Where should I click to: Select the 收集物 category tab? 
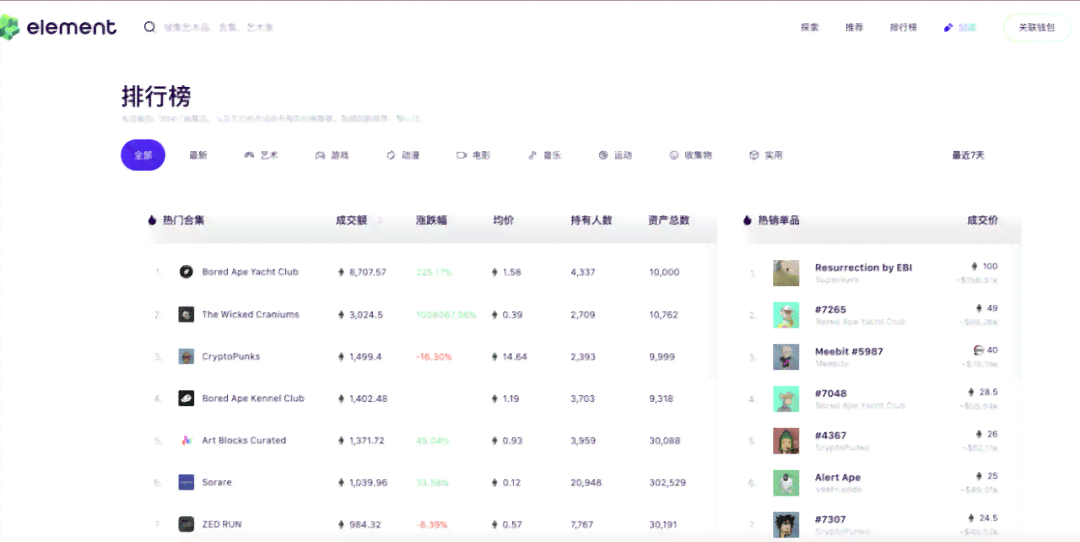coord(691,156)
